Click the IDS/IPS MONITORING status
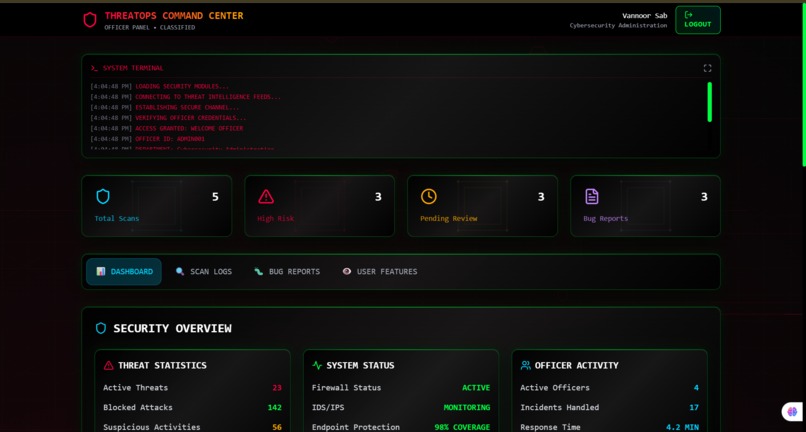Viewport: 806px width, 432px height. click(x=467, y=407)
